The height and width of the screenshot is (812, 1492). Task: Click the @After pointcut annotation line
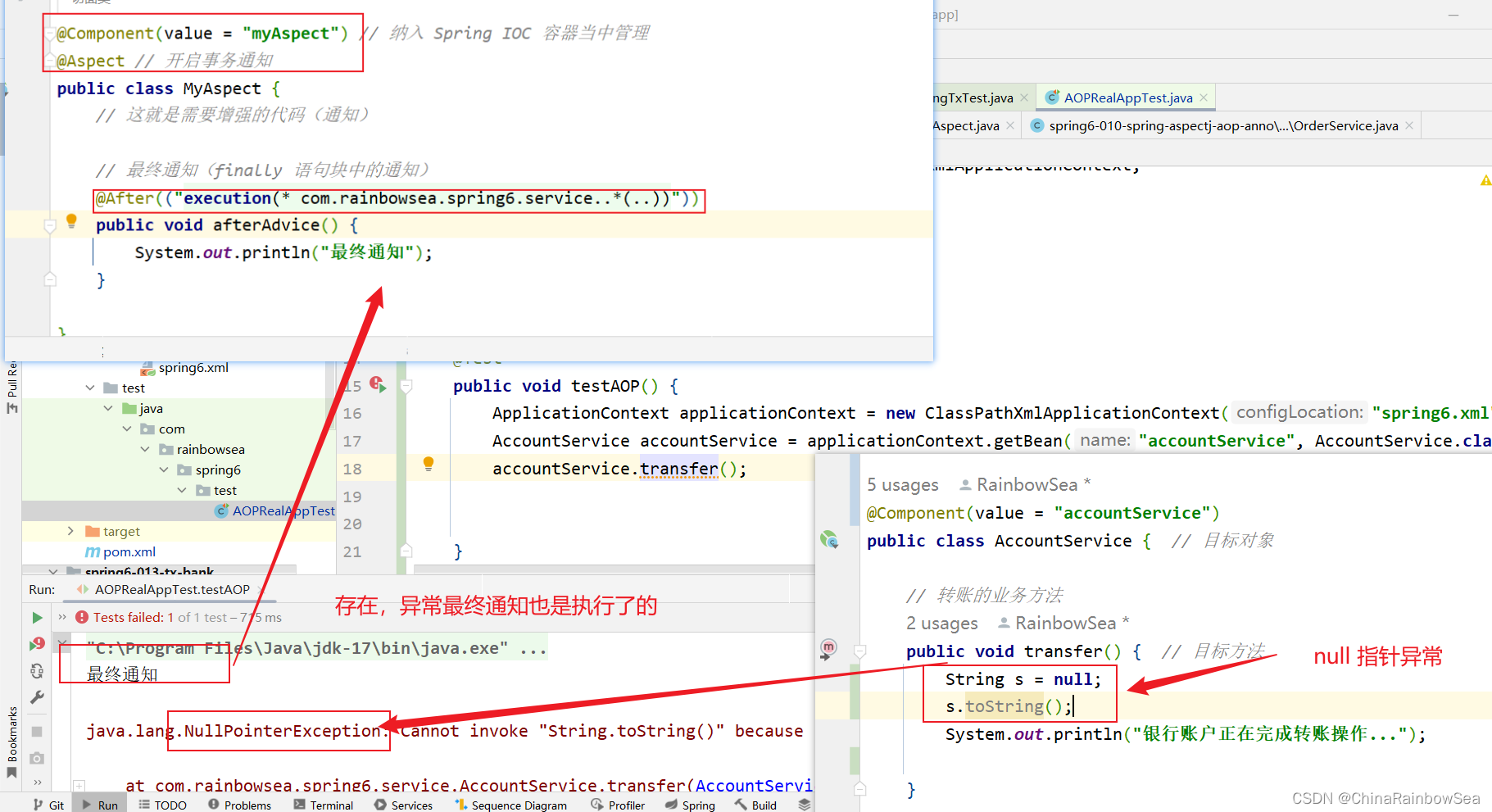[398, 198]
